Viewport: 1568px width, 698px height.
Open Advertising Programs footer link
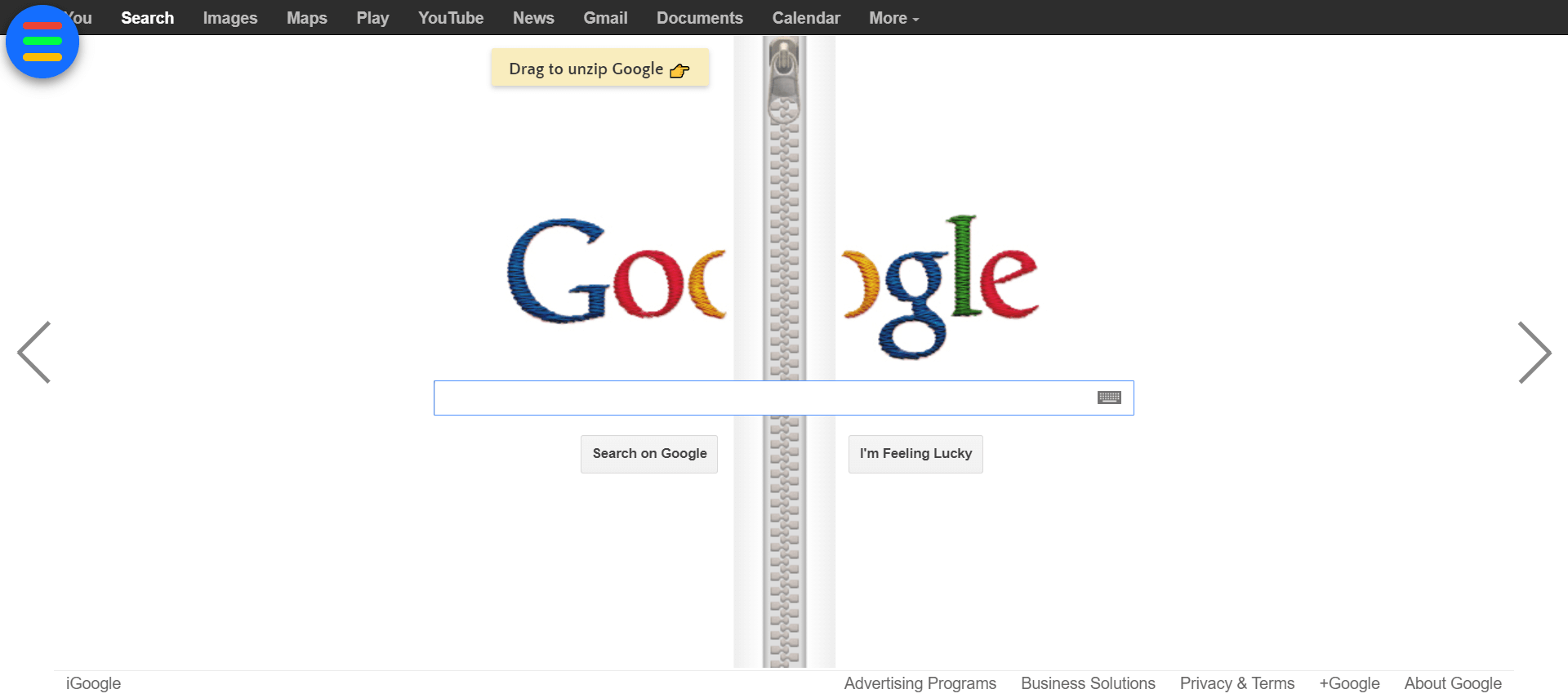pyautogui.click(x=920, y=683)
